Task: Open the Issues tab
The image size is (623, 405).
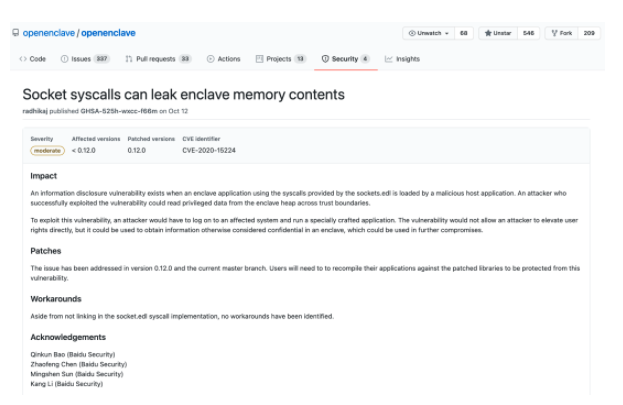Action: [x=85, y=59]
